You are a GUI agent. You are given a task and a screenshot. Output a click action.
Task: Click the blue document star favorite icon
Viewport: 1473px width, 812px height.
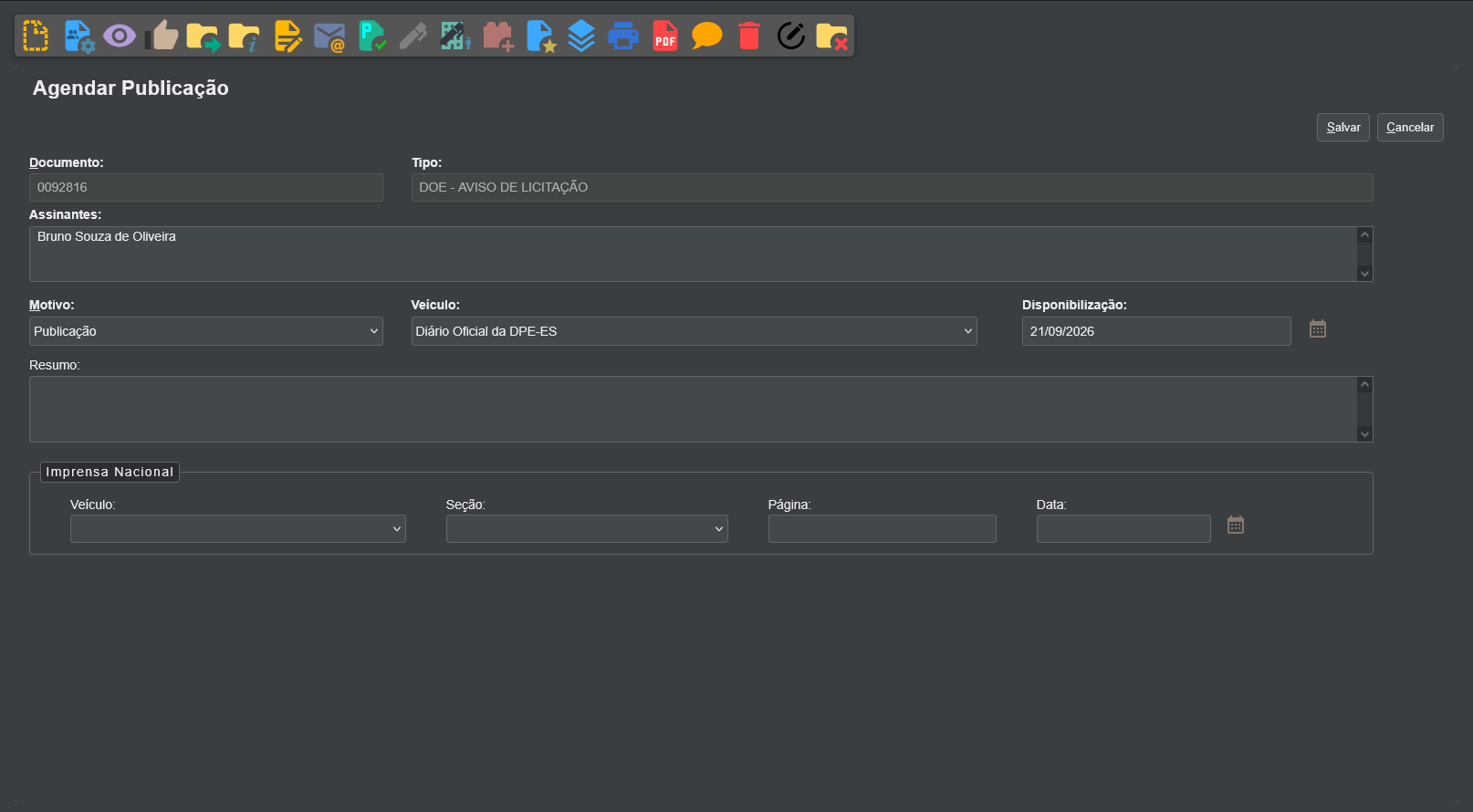(x=541, y=36)
